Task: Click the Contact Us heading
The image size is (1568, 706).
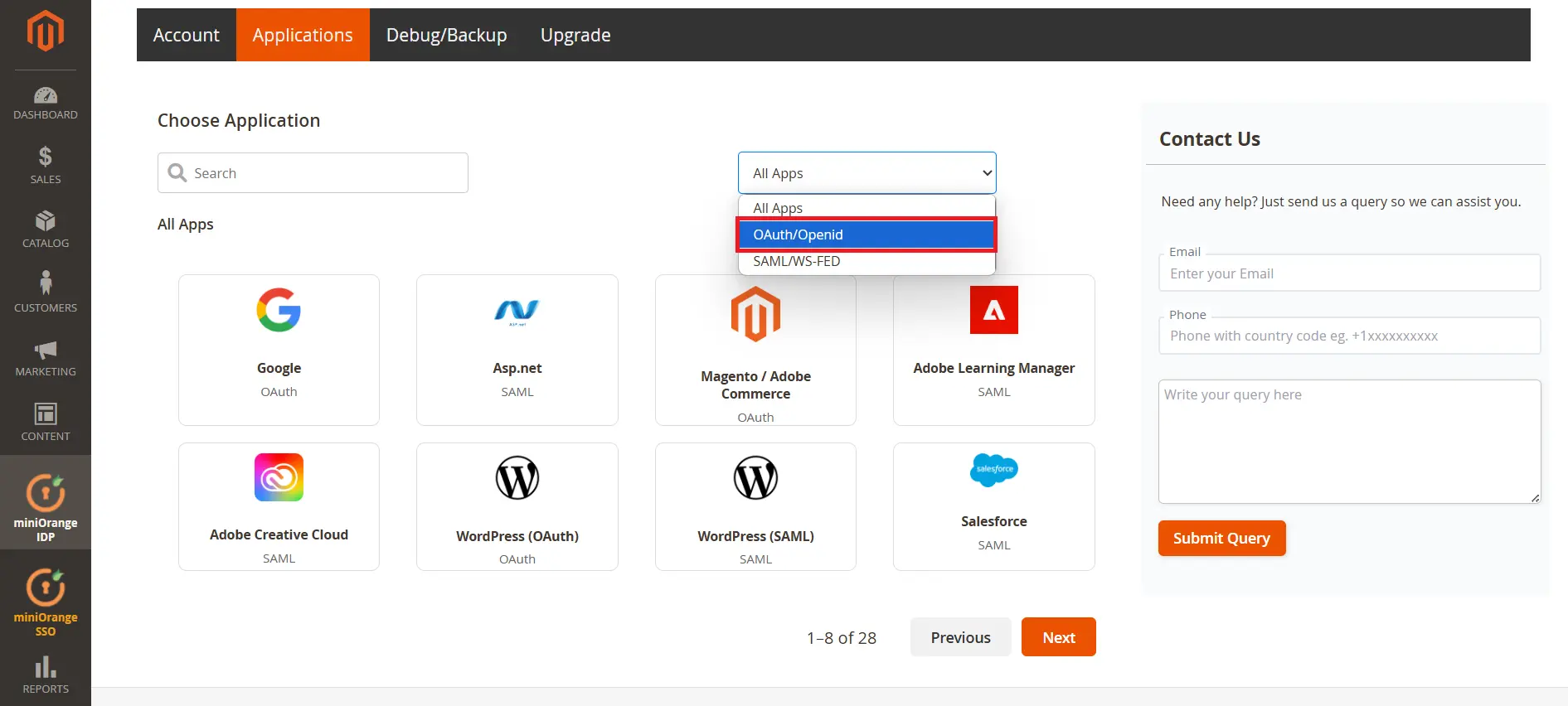Action: click(1209, 139)
